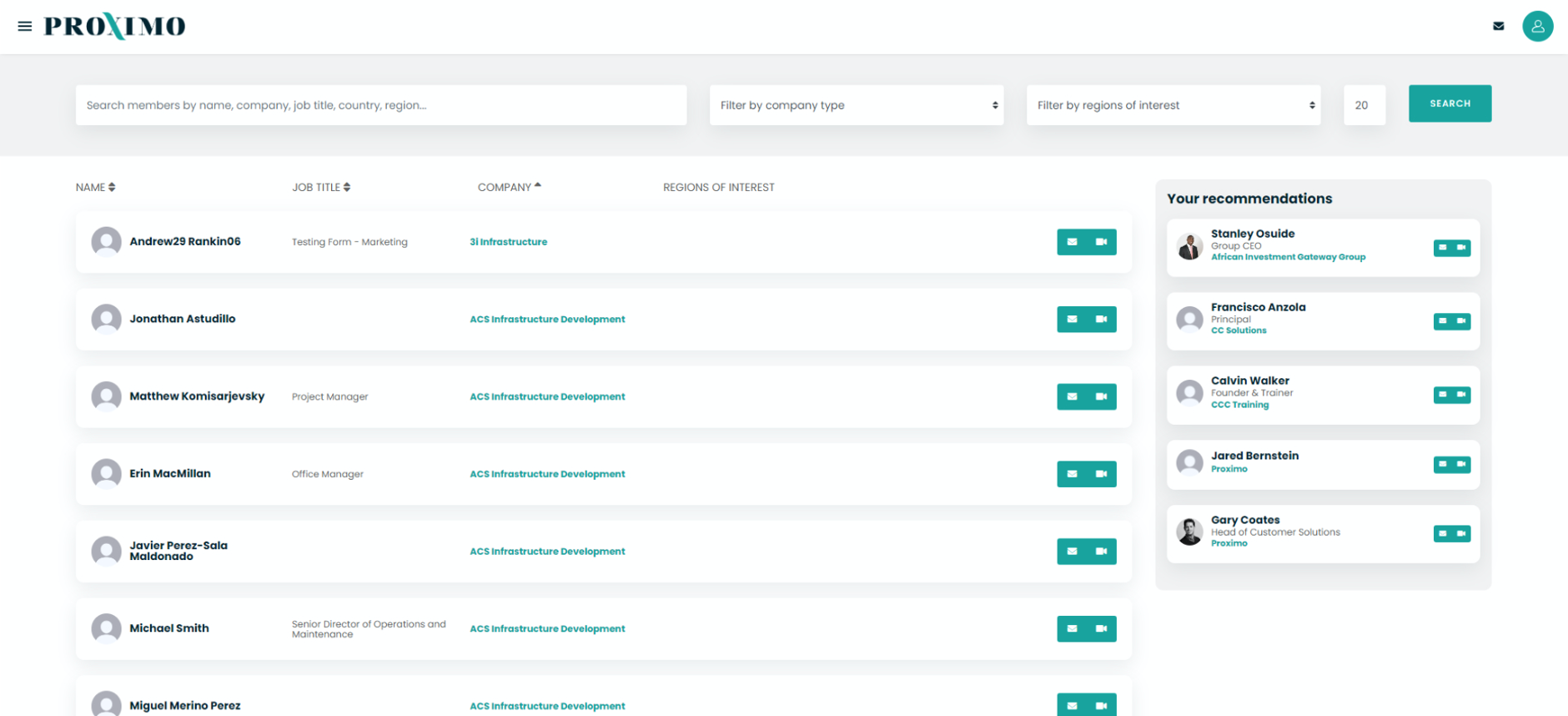Viewport: 1568px width, 716px height.
Task: Click Miguel Merino Perez's avatar placeholder
Action: (x=106, y=704)
